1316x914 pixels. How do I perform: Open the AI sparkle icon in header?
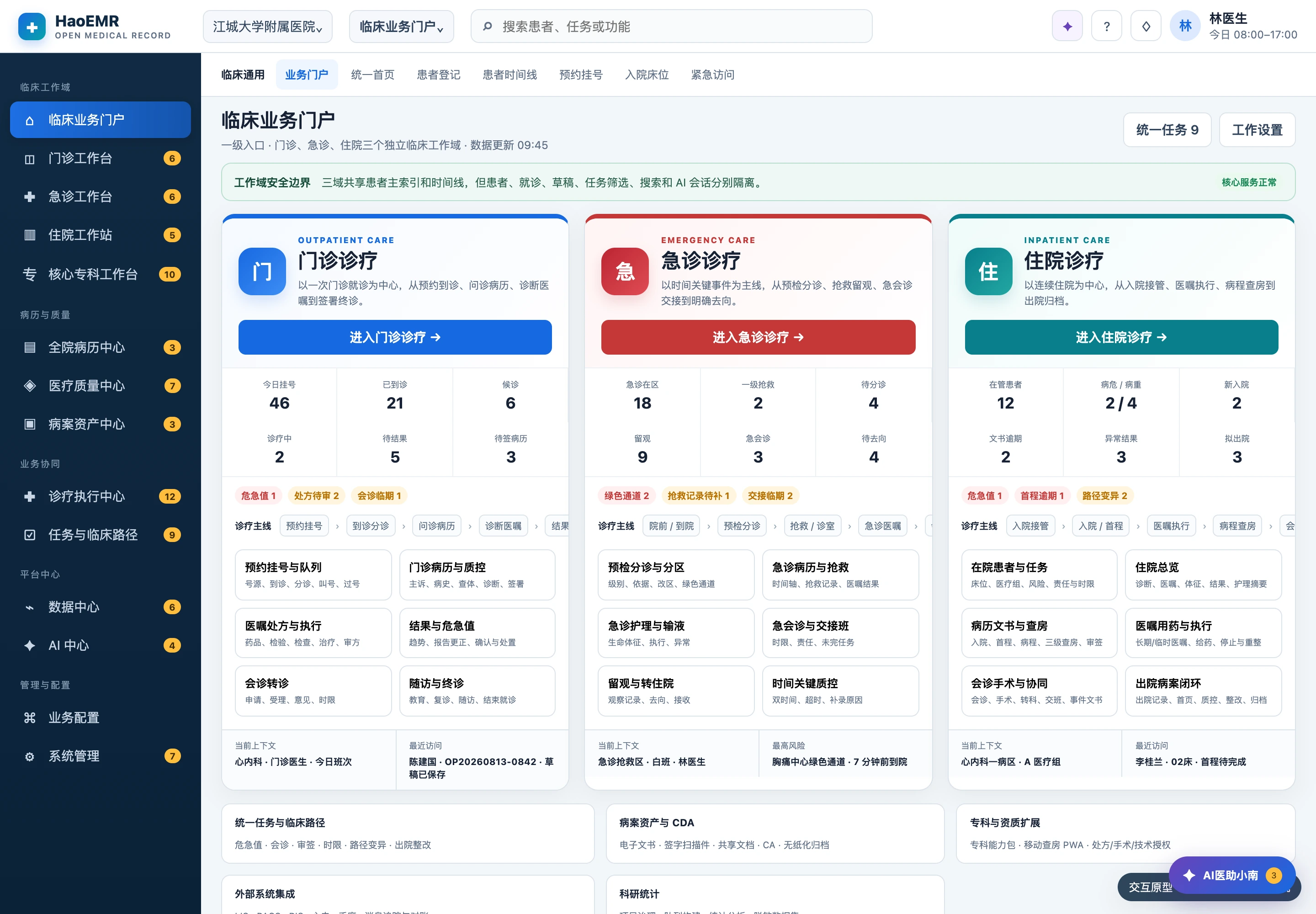click(x=1067, y=27)
